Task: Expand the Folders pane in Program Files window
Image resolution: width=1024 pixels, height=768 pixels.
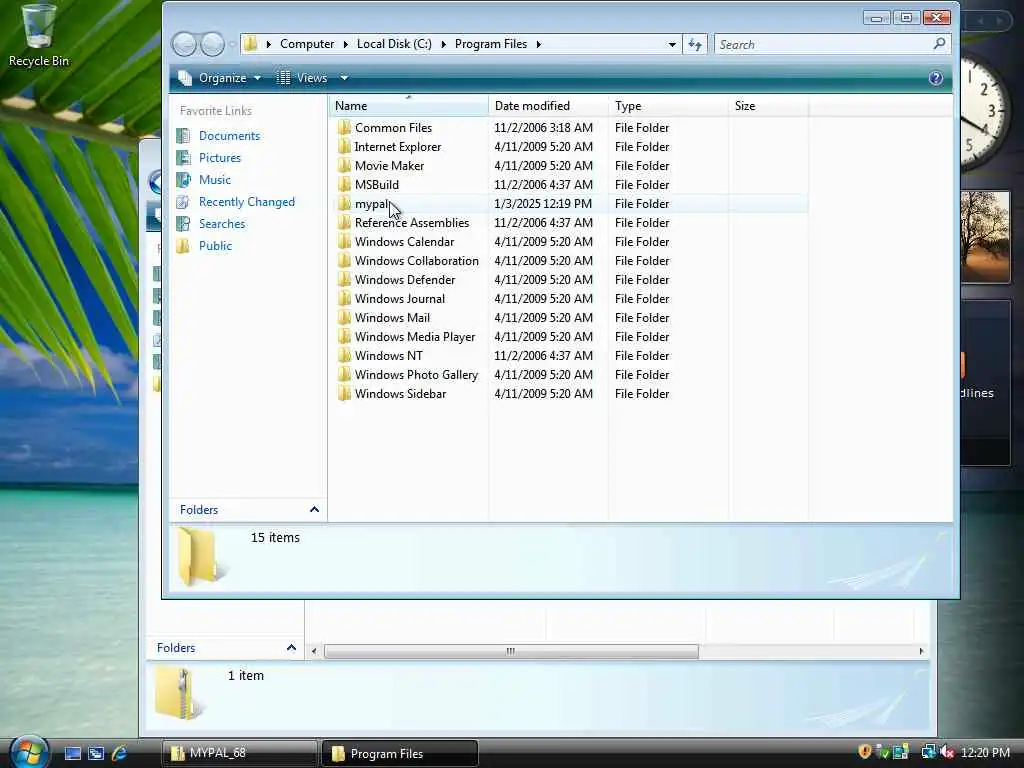Action: tap(314, 509)
